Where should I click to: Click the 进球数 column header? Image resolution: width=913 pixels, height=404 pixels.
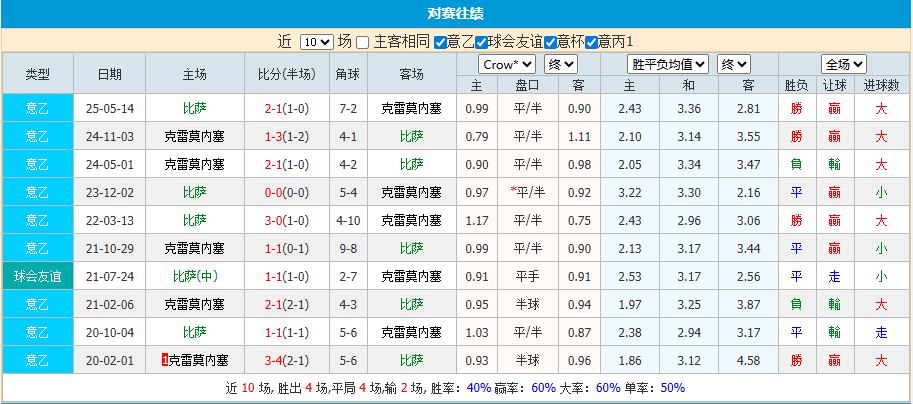(x=880, y=86)
